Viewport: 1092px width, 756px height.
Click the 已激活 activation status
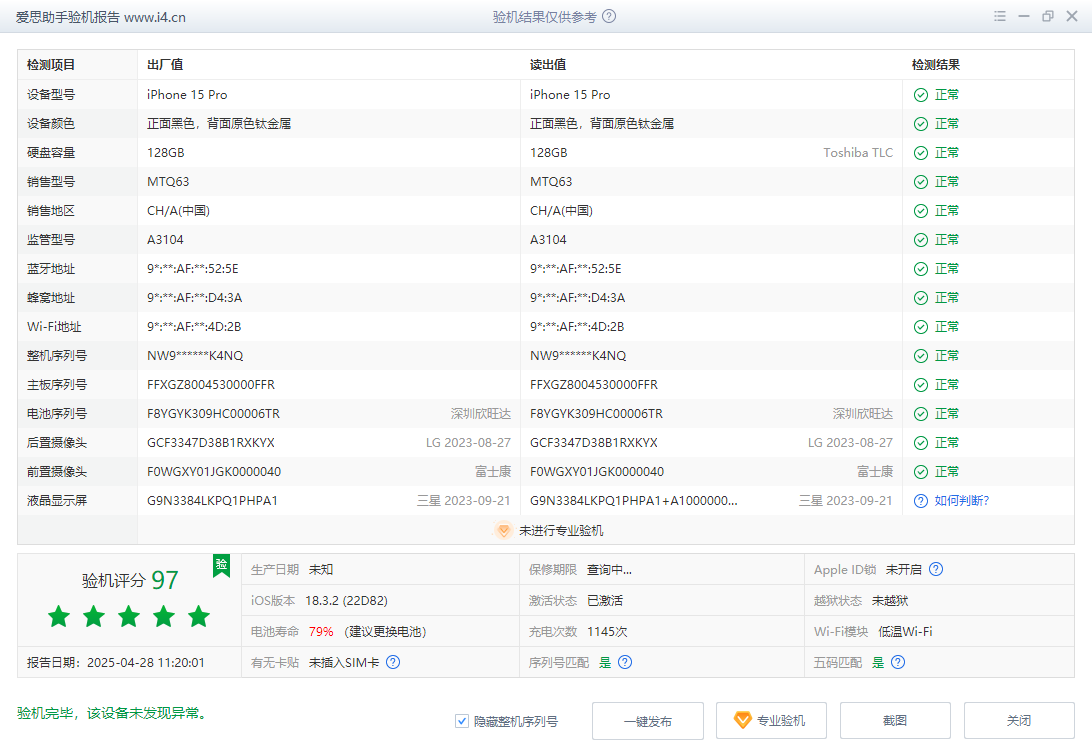click(x=605, y=601)
